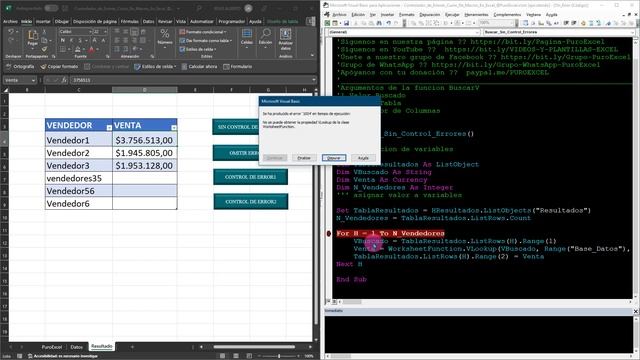Click the SIN CONTROL DE ERRORES macro button
This screenshot has height=360, width=640.
coord(236,127)
